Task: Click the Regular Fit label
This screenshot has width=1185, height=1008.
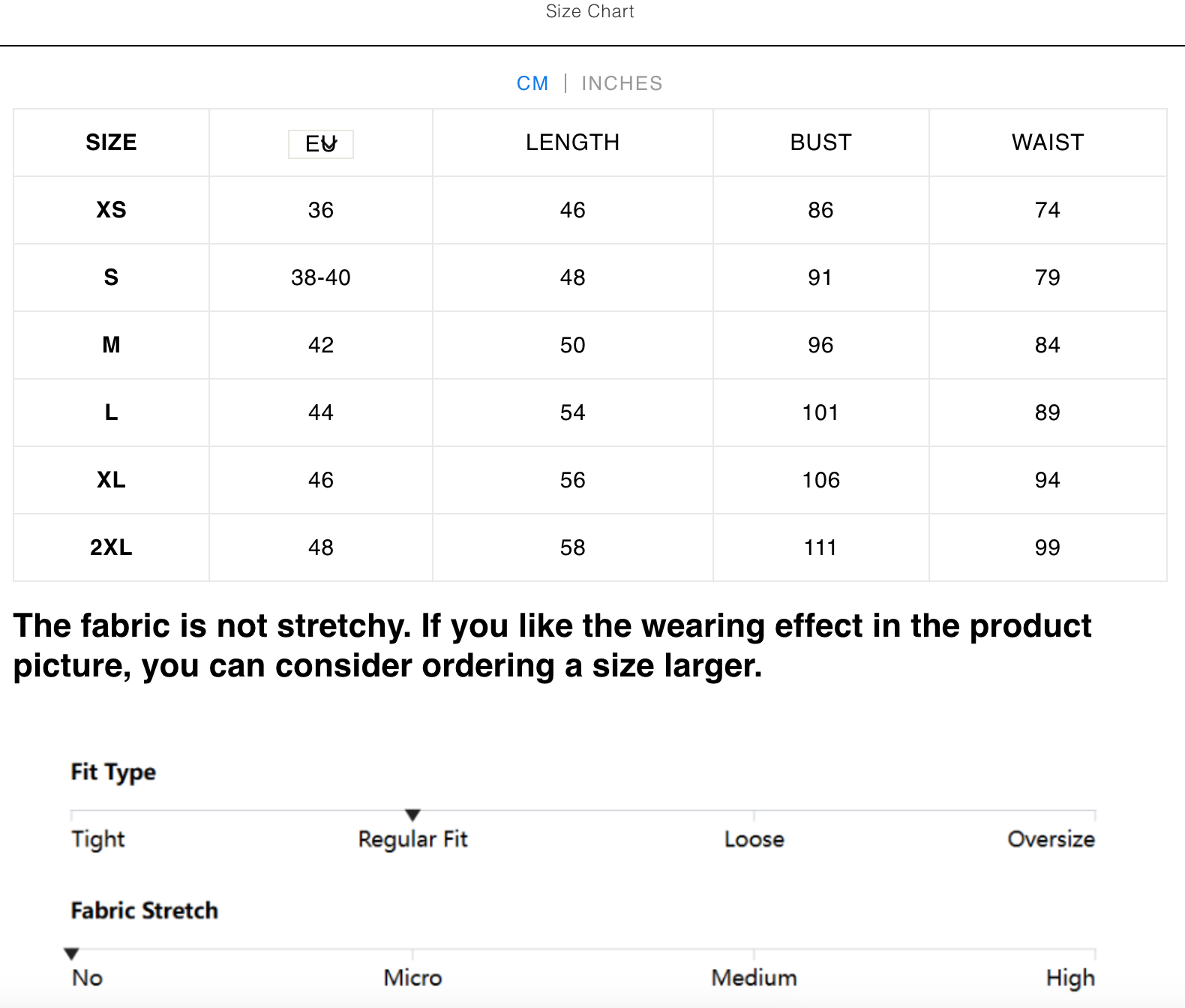Action: (412, 839)
